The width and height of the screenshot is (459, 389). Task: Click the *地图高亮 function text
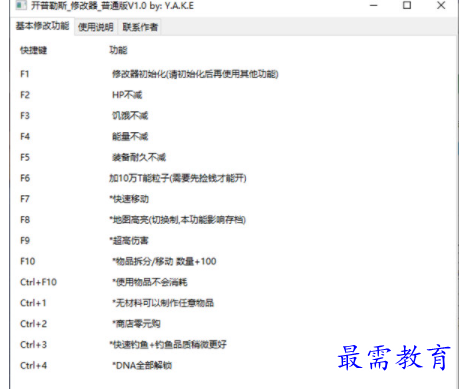pos(178,220)
